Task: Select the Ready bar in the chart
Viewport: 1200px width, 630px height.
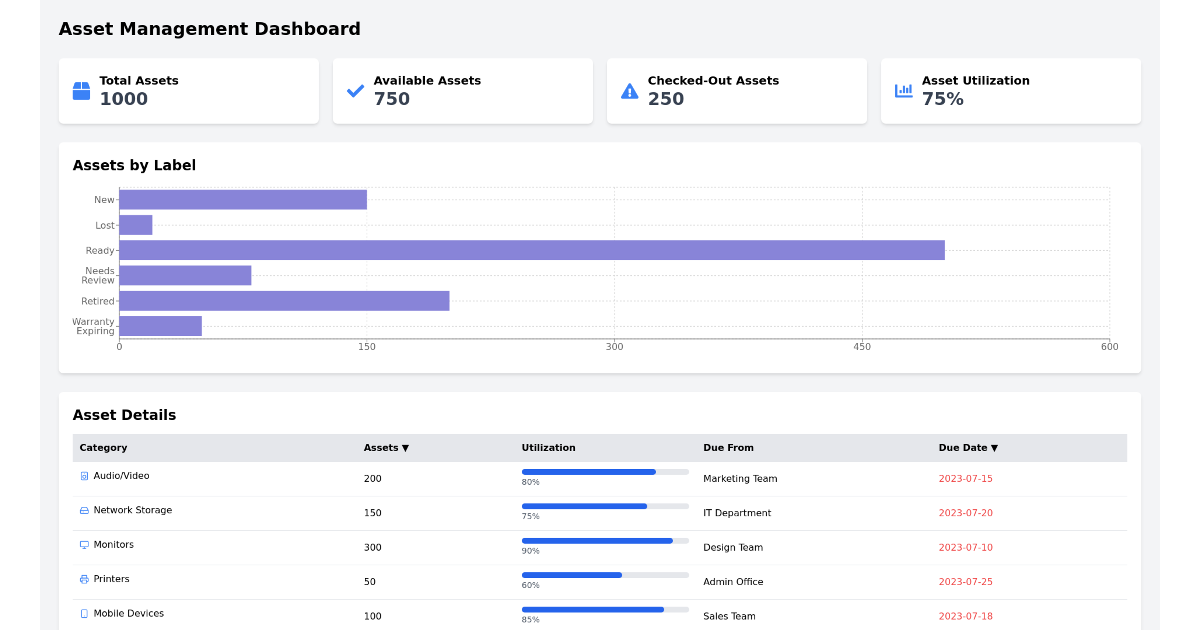Action: pos(530,250)
